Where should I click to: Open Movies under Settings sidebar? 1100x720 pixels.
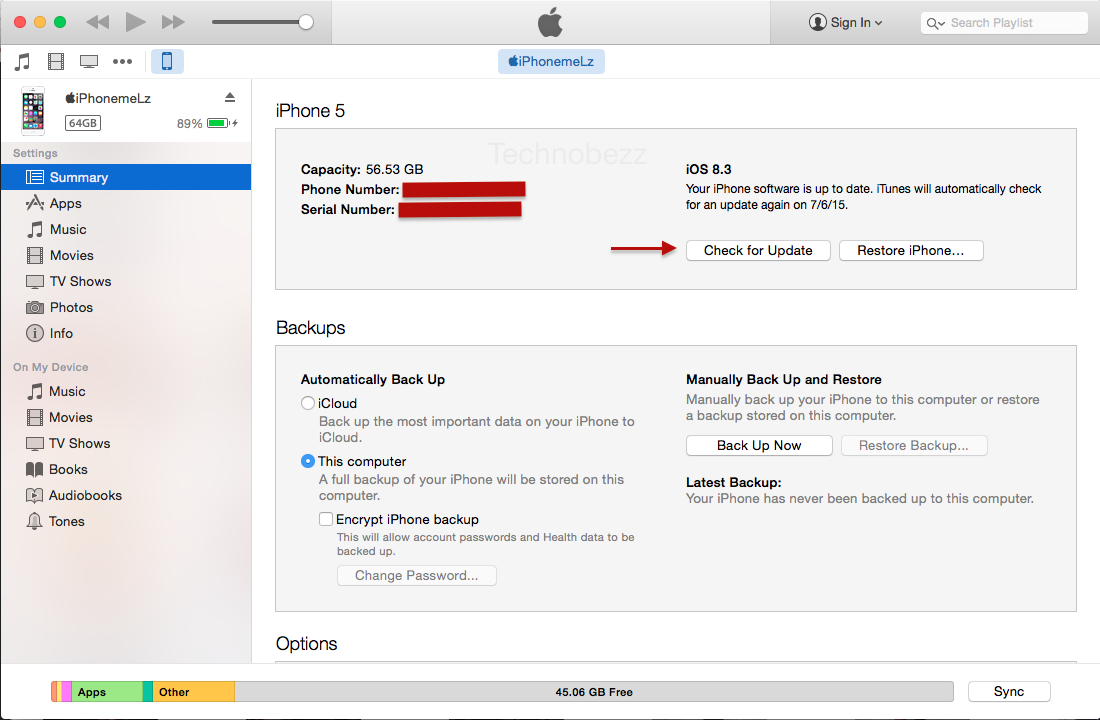pyautogui.click(x=126, y=255)
